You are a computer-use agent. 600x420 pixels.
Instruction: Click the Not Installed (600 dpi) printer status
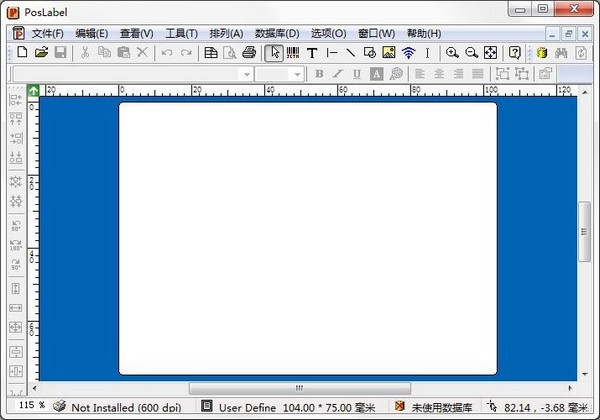[126, 408]
